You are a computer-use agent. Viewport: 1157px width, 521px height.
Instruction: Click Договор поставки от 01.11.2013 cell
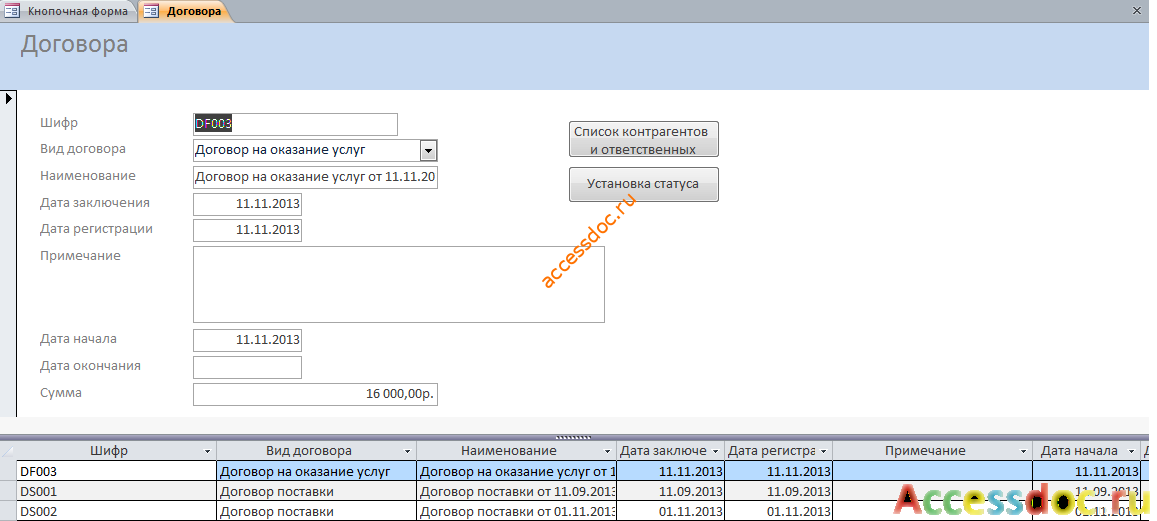[517, 511]
